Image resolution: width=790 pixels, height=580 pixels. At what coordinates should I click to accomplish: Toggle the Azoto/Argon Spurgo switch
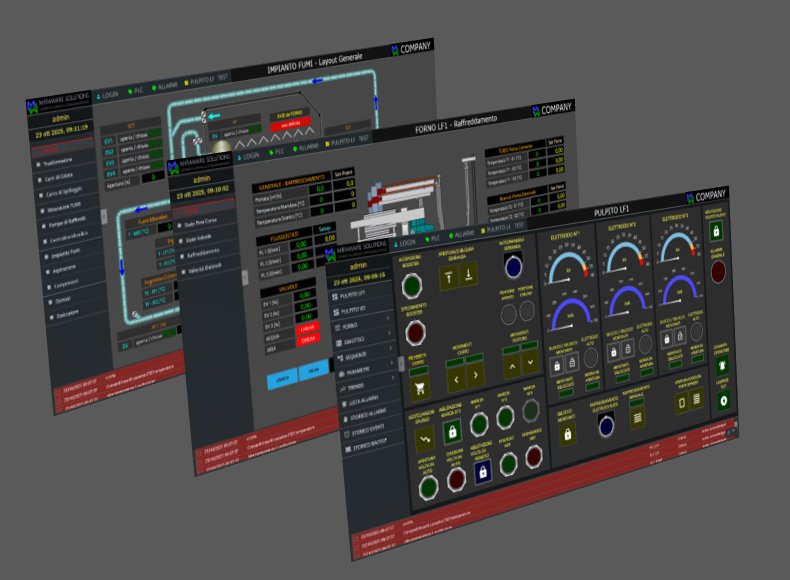(x=424, y=435)
